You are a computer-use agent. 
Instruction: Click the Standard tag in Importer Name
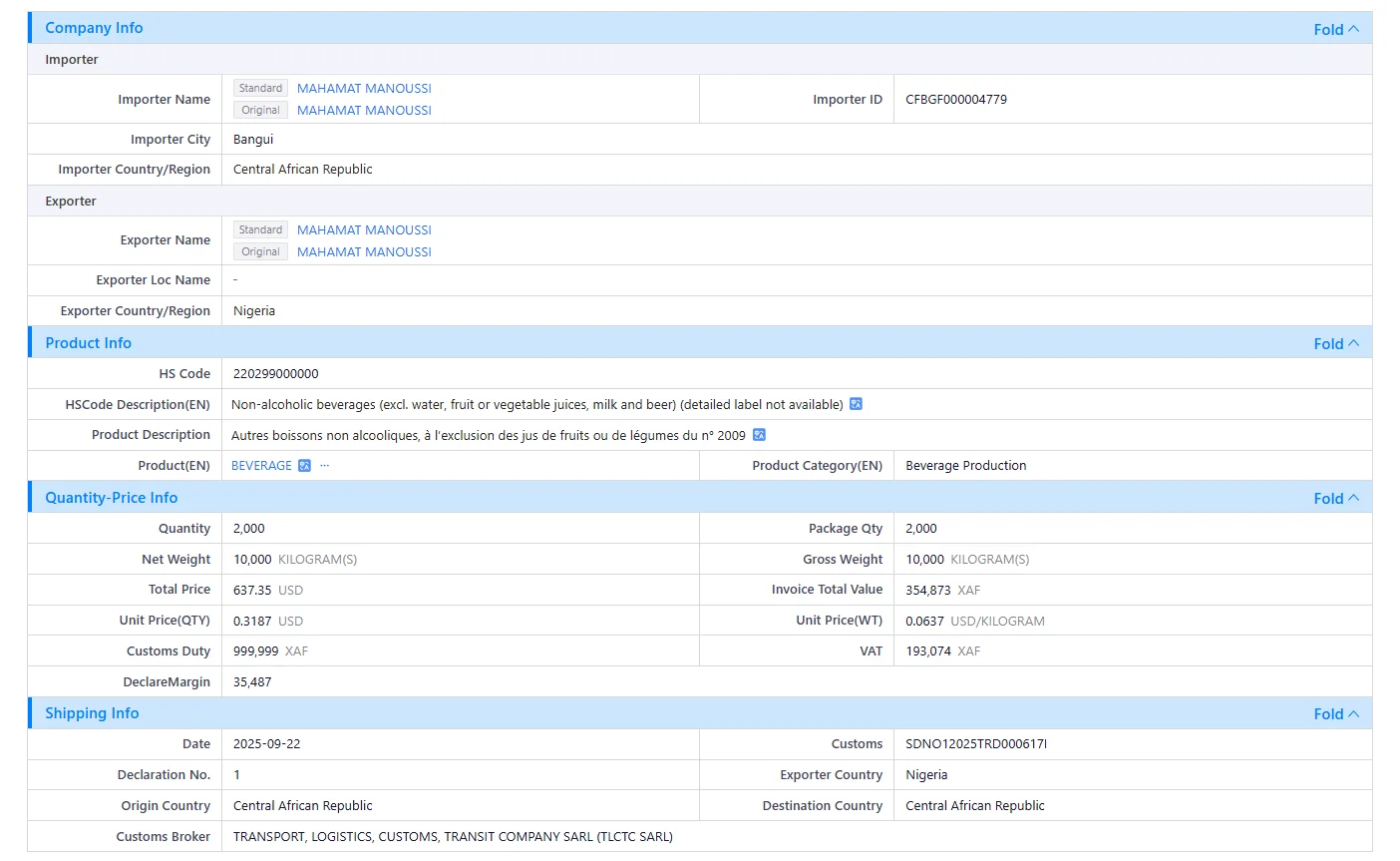(260, 88)
